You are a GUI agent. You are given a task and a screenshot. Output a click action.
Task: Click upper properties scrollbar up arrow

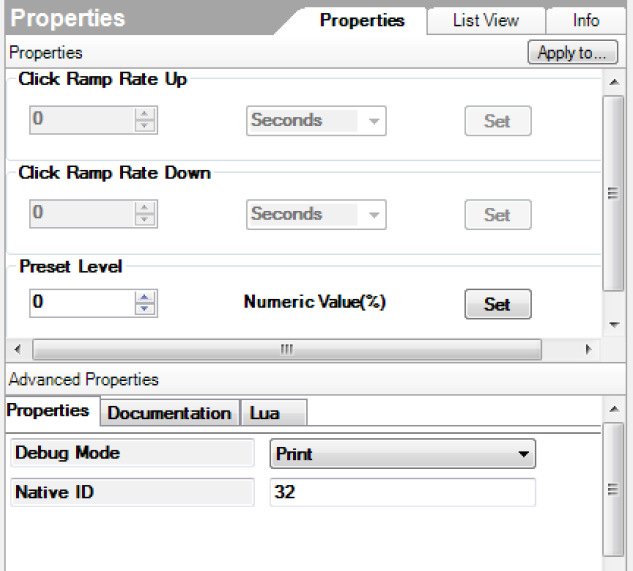pos(614,82)
